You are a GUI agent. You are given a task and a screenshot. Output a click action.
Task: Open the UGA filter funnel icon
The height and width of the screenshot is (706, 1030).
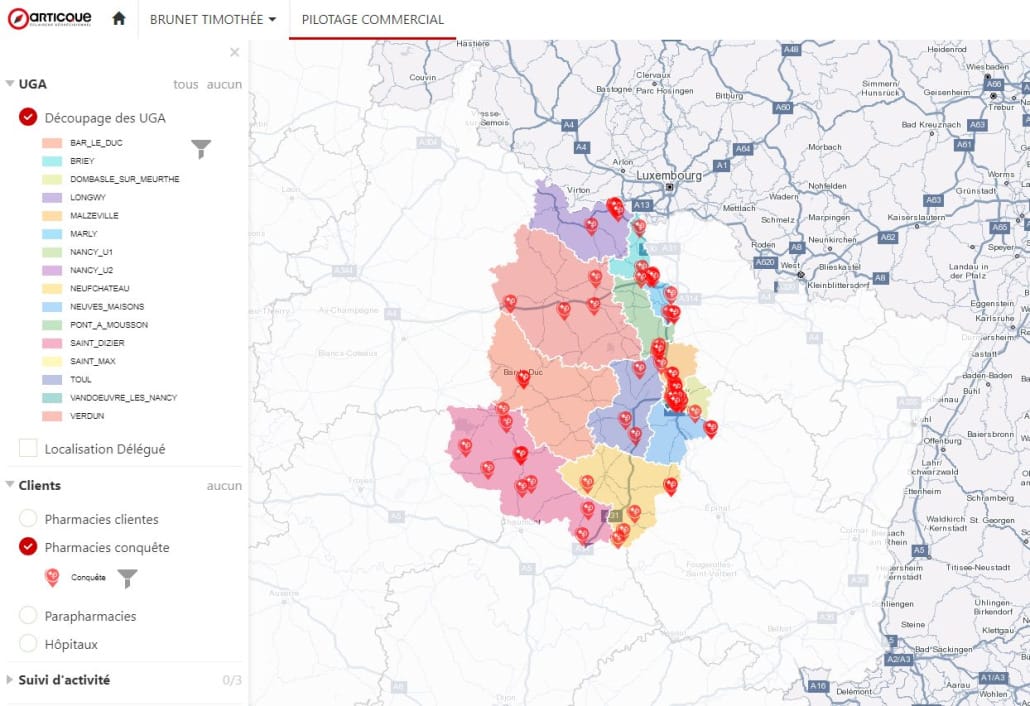coord(202,149)
